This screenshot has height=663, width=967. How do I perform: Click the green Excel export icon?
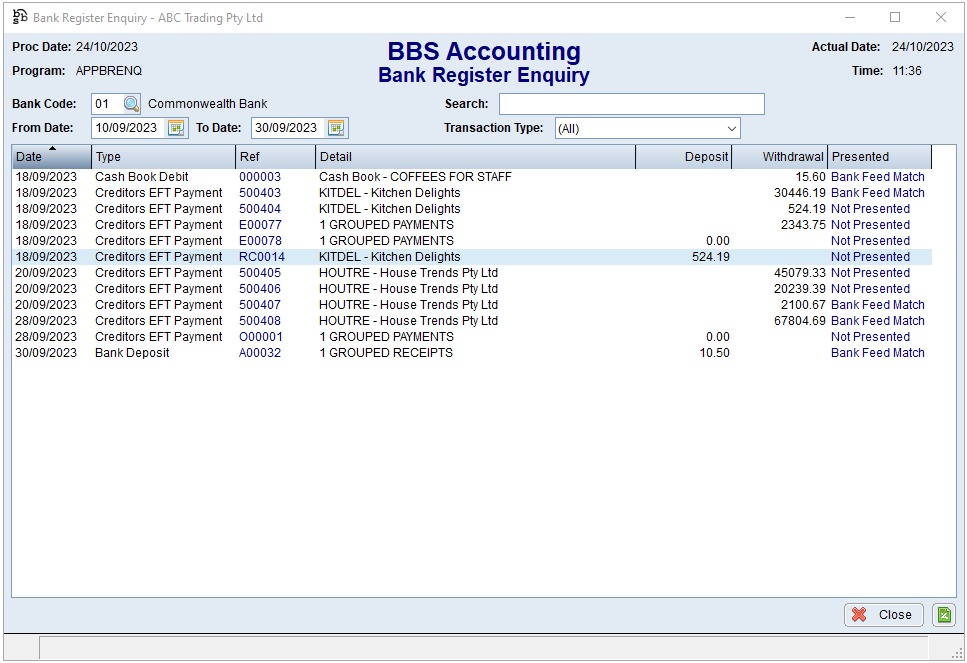point(943,615)
